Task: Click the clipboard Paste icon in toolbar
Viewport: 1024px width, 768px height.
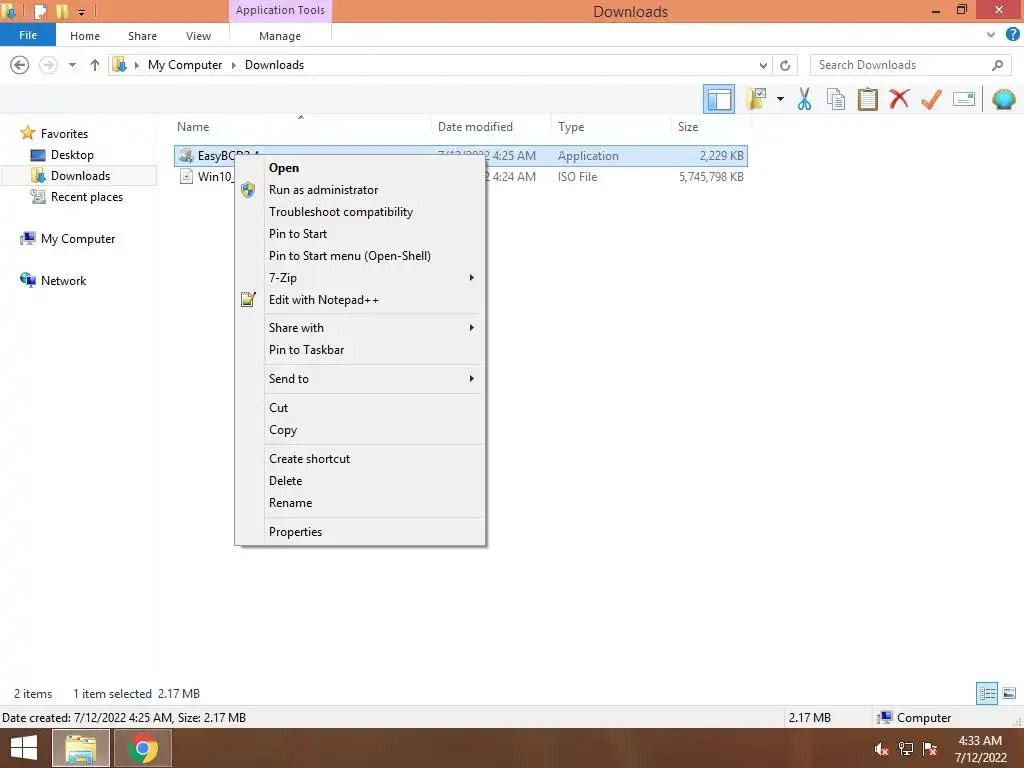Action: click(x=867, y=99)
